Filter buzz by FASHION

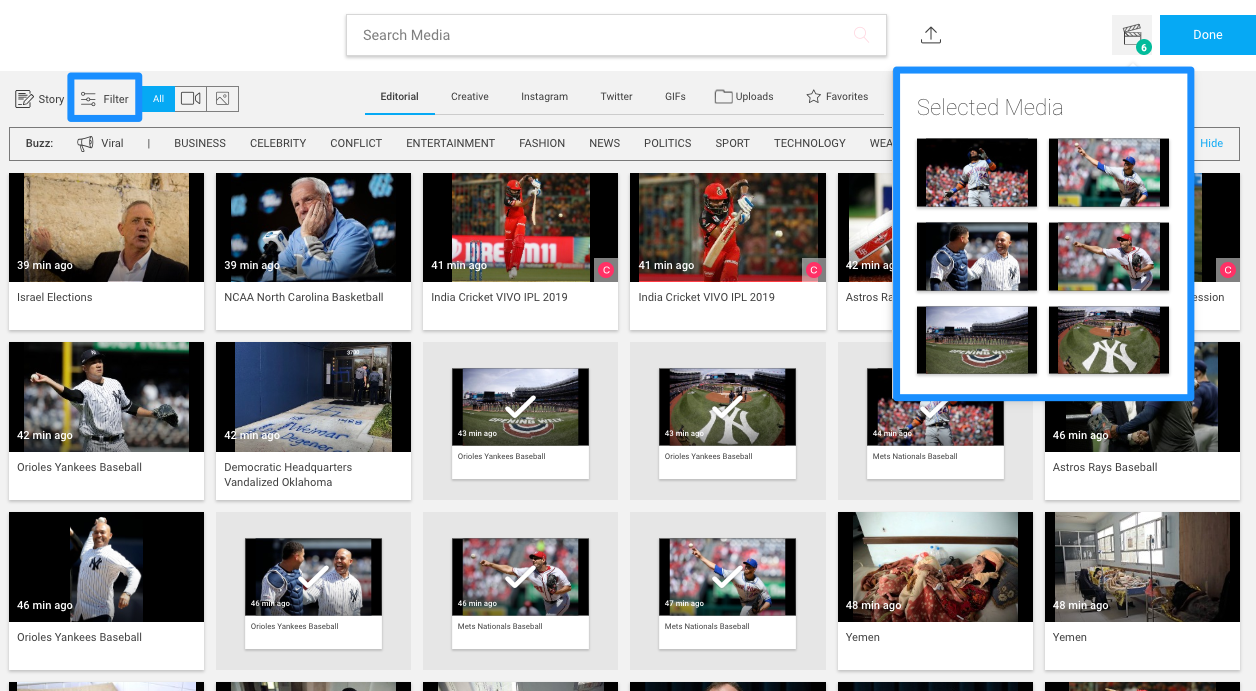click(542, 143)
